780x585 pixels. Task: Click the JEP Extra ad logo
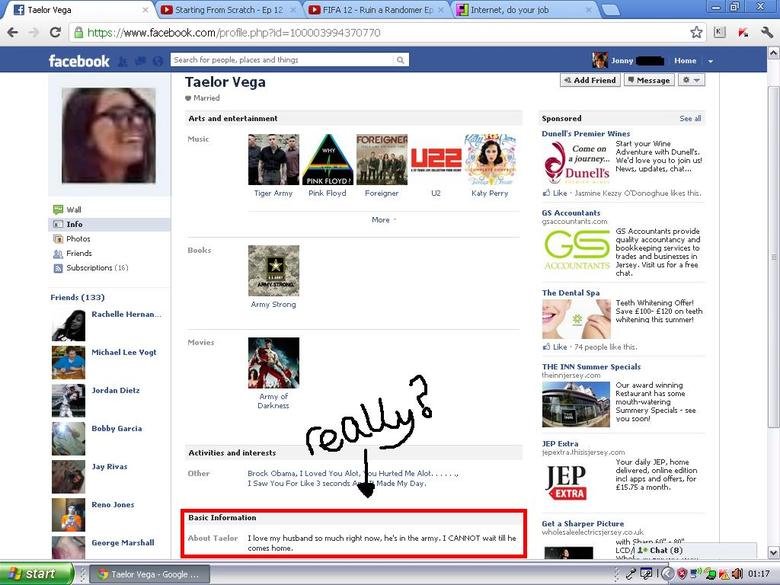click(566, 482)
